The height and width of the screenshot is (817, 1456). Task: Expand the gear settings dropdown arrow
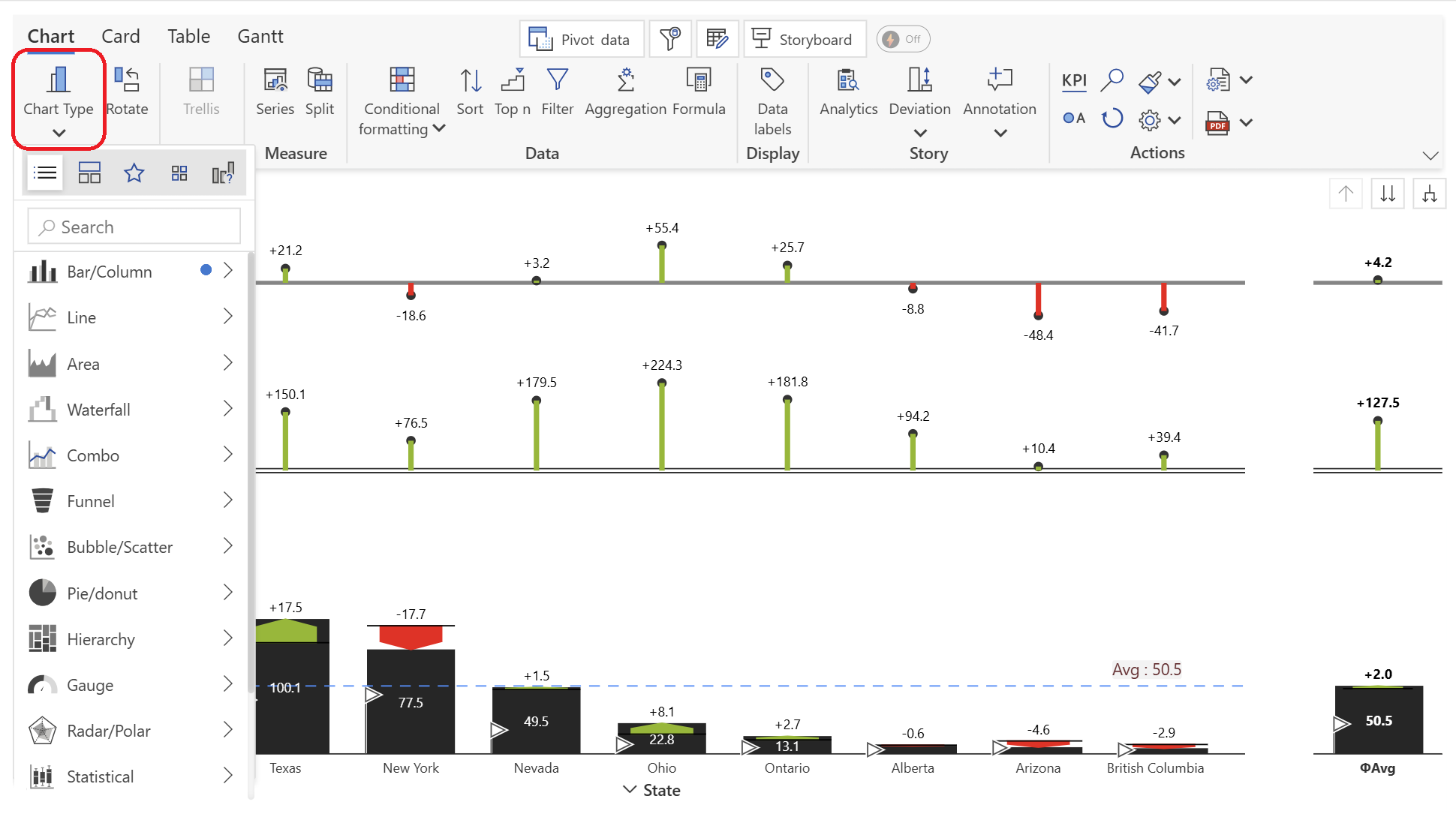(1175, 120)
